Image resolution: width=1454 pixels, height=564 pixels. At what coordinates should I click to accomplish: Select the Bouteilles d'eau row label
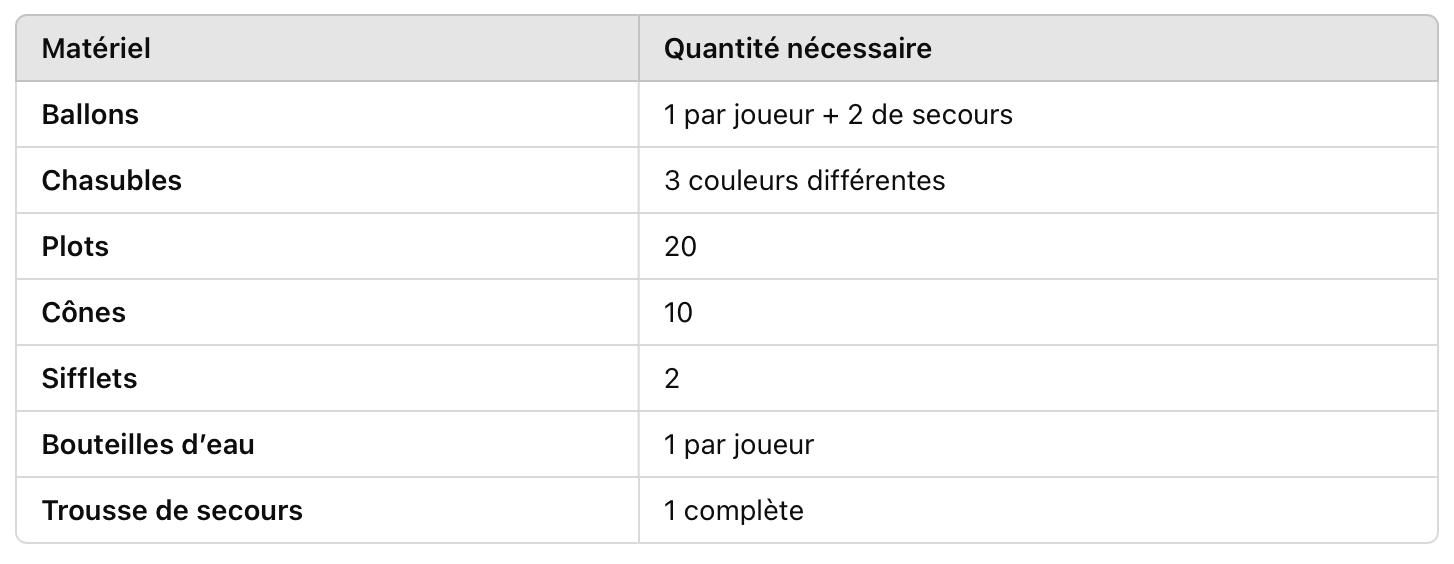click(148, 445)
